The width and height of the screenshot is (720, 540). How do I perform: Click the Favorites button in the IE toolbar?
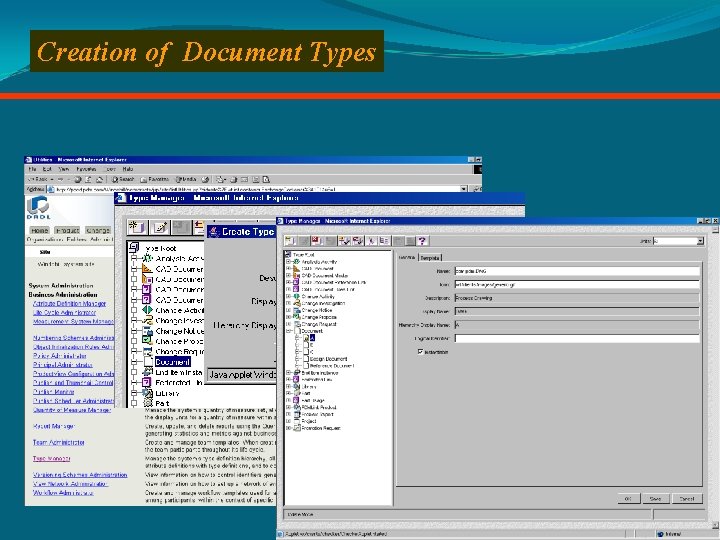coord(152,179)
